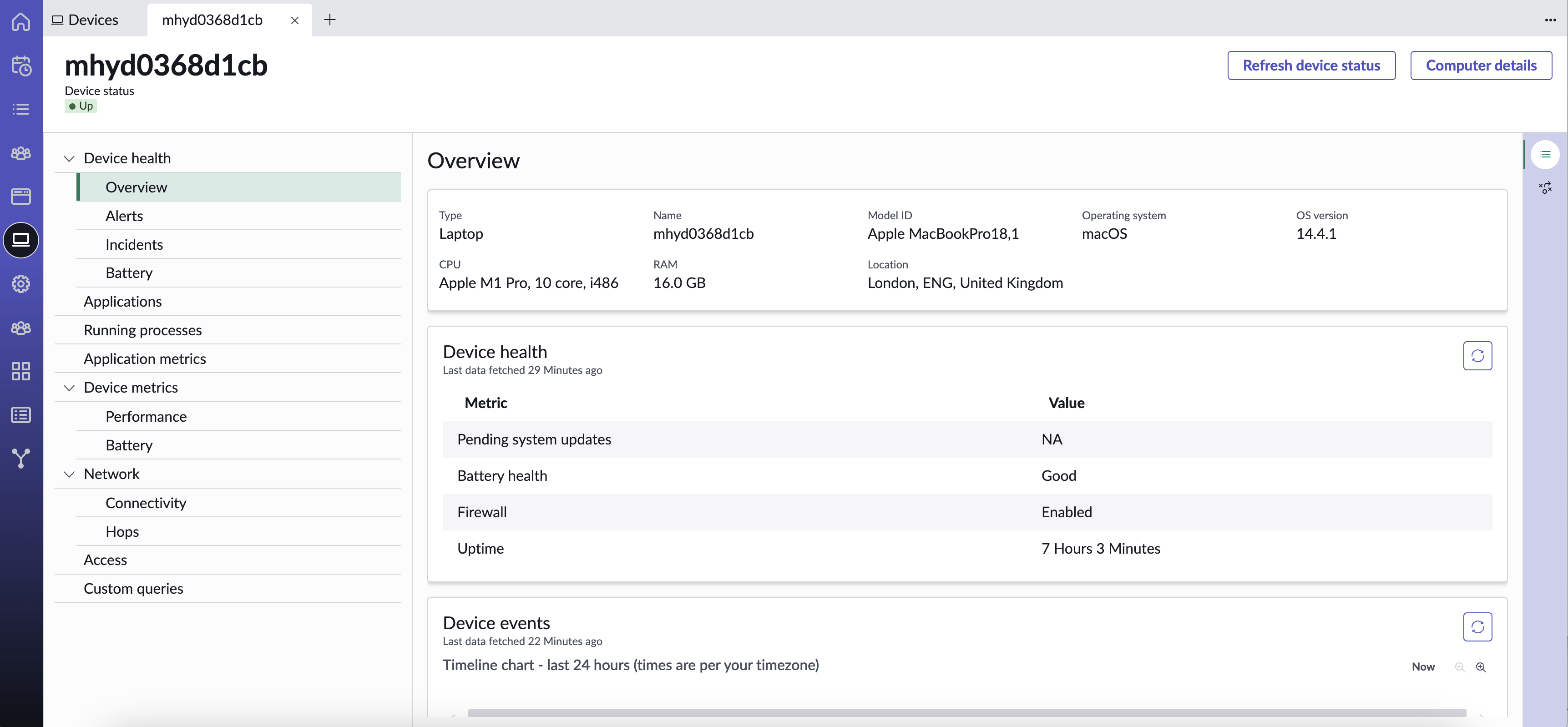1568x727 pixels.
Task: Click the timeline horizontal scrollbar
Action: coord(966,713)
